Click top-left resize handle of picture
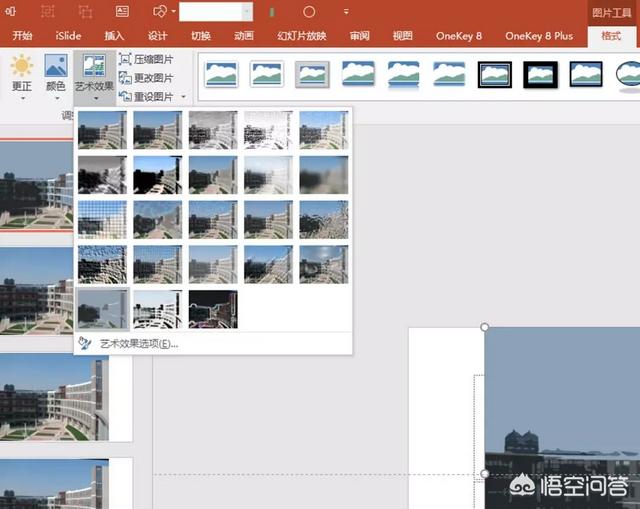The width and height of the screenshot is (640, 509). pyautogui.click(x=484, y=327)
